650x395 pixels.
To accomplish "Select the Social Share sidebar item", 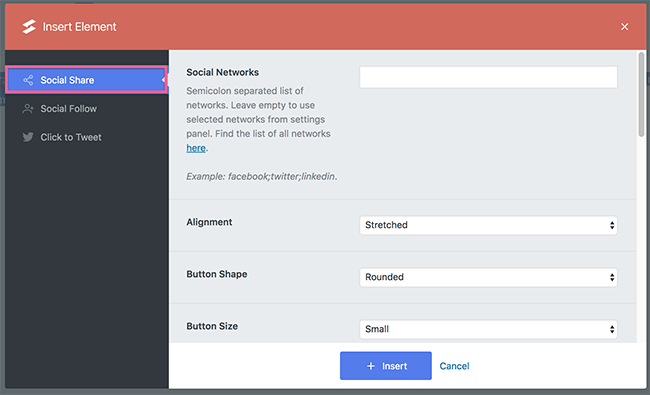I will (x=87, y=80).
